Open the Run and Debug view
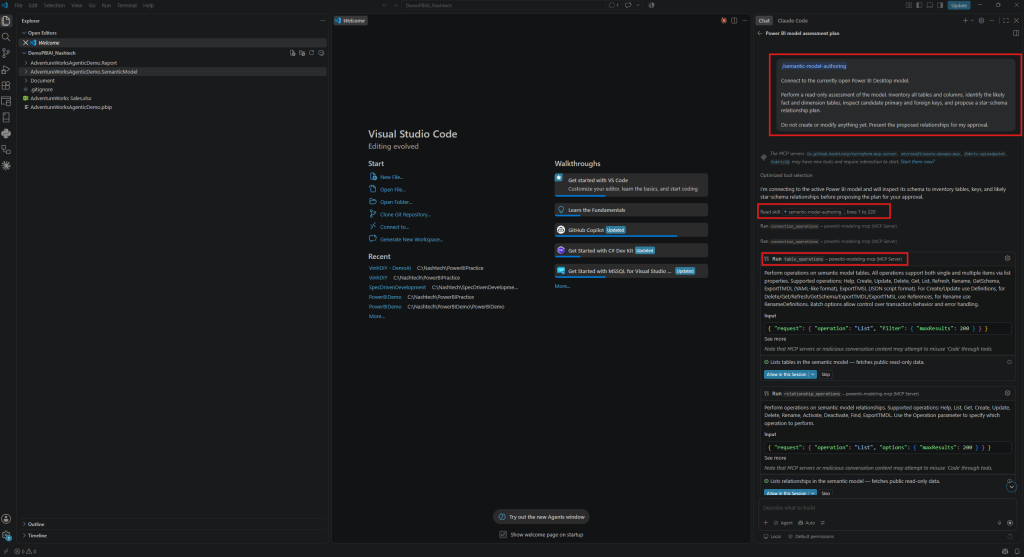 tap(6, 69)
